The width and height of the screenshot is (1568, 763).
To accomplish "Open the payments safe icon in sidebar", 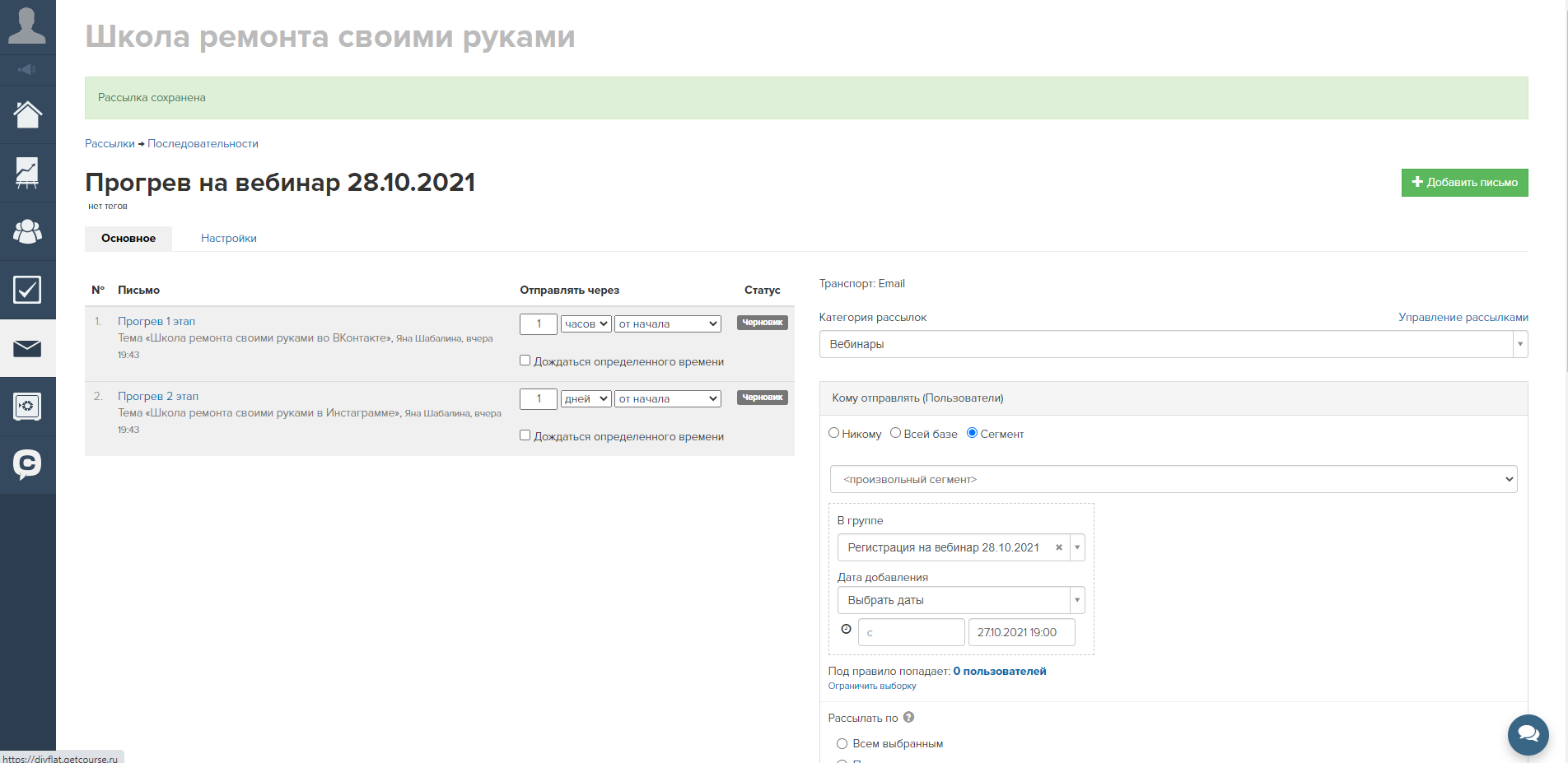I will pos(27,407).
